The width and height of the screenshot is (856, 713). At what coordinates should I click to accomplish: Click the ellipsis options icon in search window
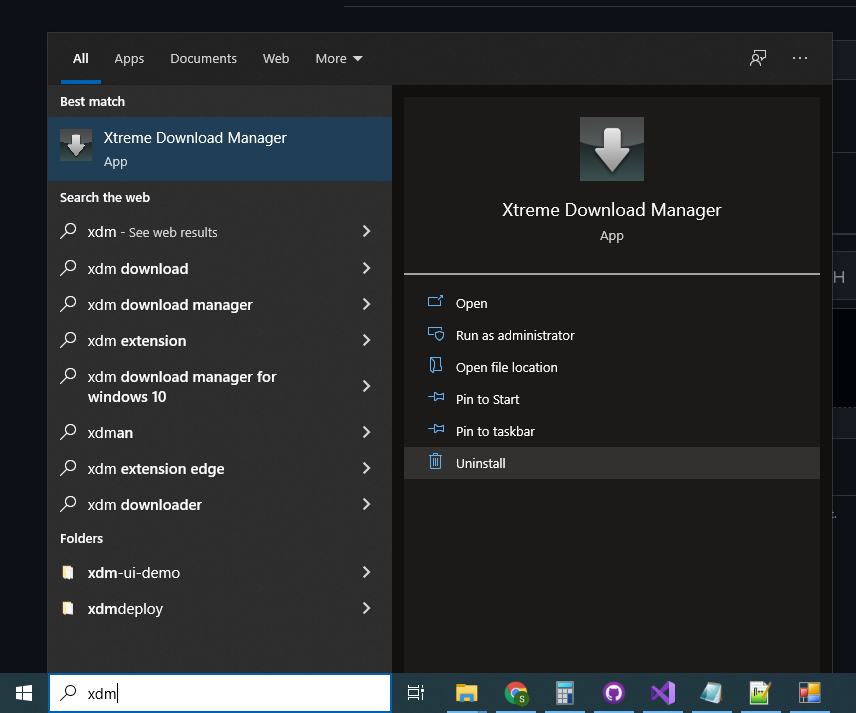tap(800, 58)
